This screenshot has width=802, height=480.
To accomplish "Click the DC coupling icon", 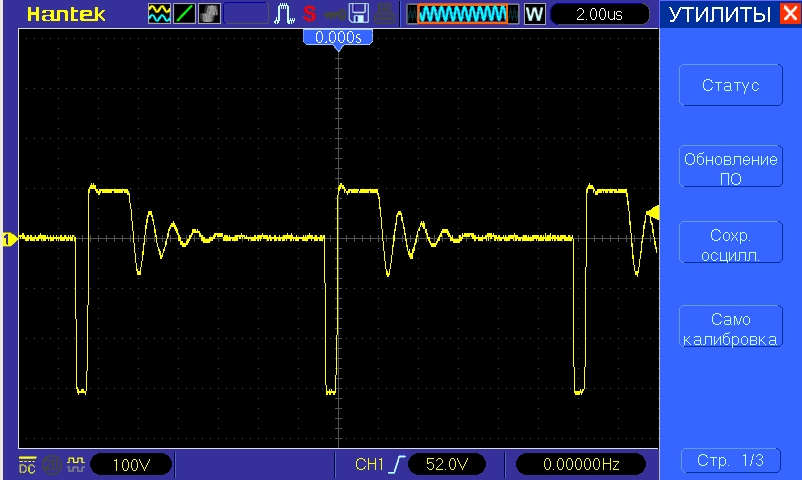I will pos(26,464).
